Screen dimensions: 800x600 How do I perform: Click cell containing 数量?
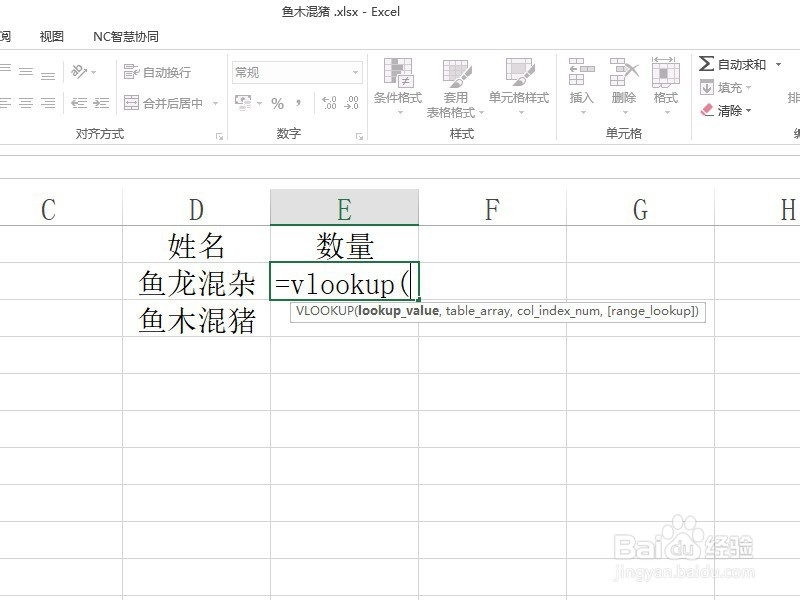click(344, 245)
